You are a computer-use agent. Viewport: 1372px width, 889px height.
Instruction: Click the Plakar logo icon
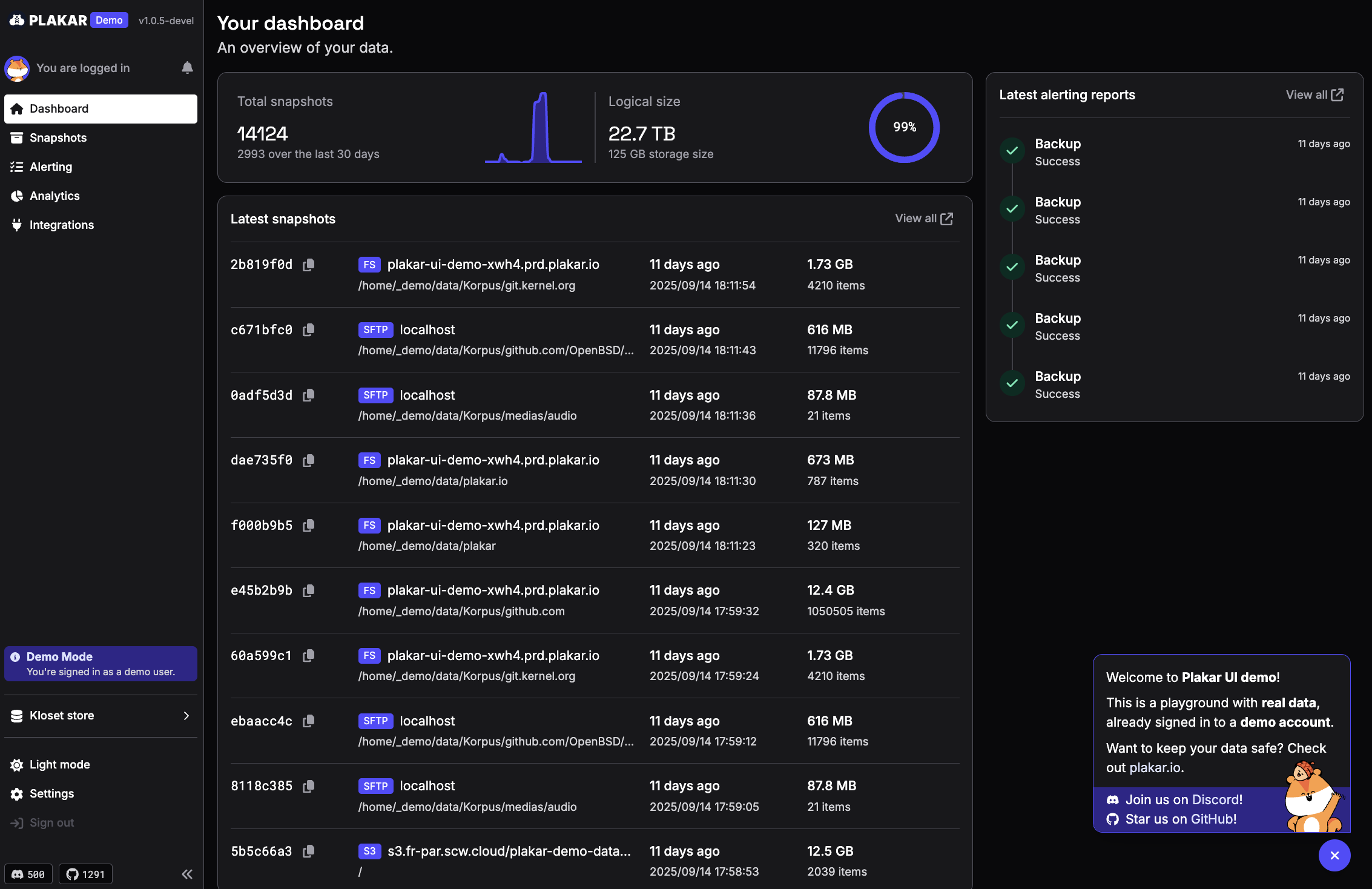click(17, 20)
